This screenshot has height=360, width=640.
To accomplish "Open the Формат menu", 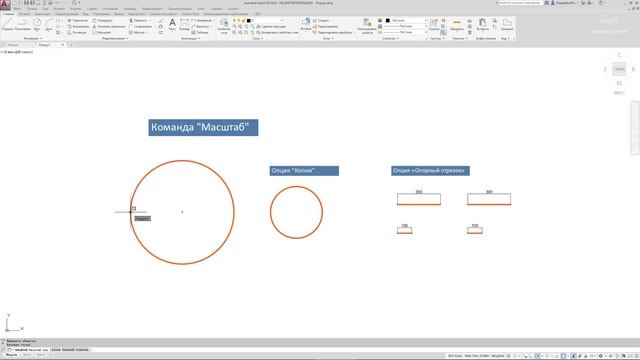I will click(76, 9).
